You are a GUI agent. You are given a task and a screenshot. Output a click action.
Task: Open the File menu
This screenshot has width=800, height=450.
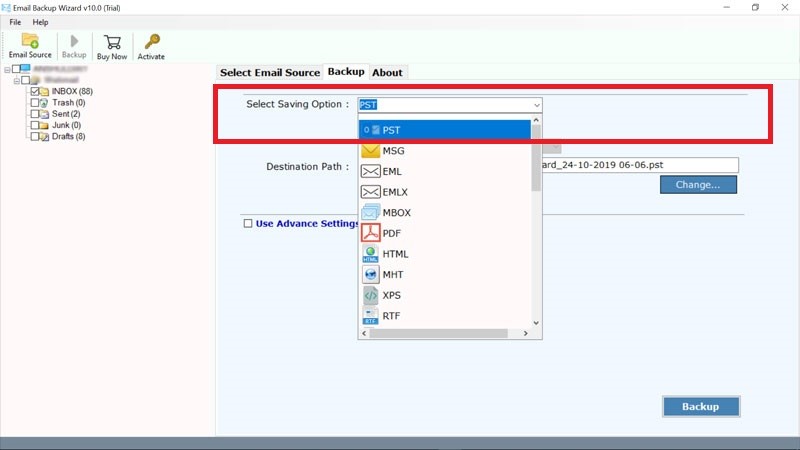(x=15, y=22)
